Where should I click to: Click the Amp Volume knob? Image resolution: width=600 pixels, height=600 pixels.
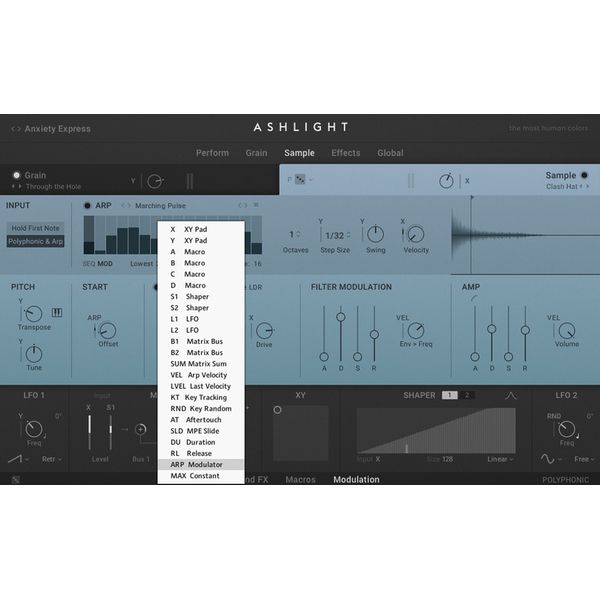click(x=567, y=331)
